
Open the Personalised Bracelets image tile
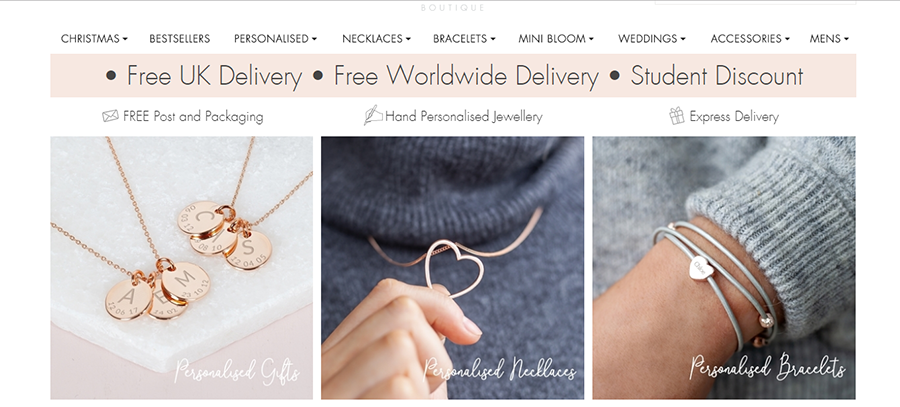coord(724,268)
